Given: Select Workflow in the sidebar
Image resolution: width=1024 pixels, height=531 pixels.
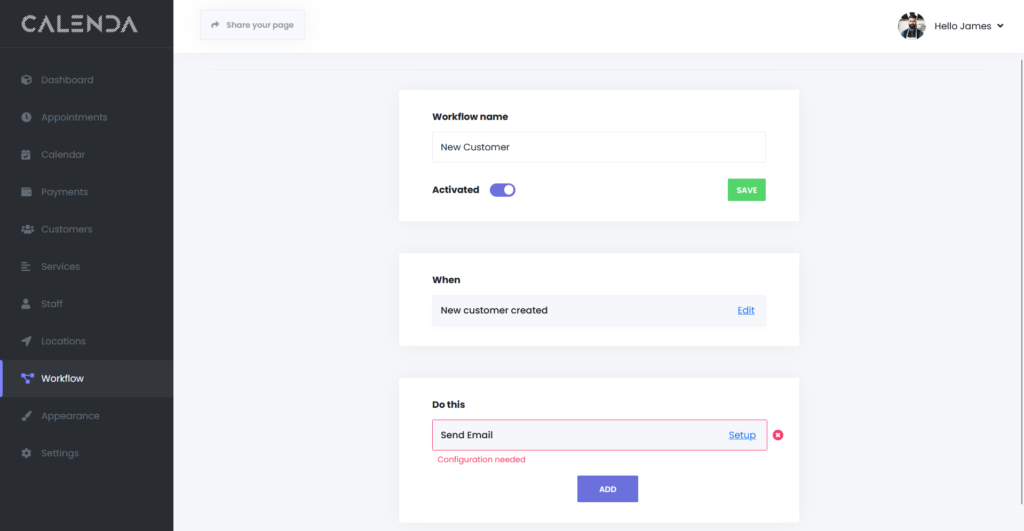Looking at the screenshot, I should (x=62, y=379).
